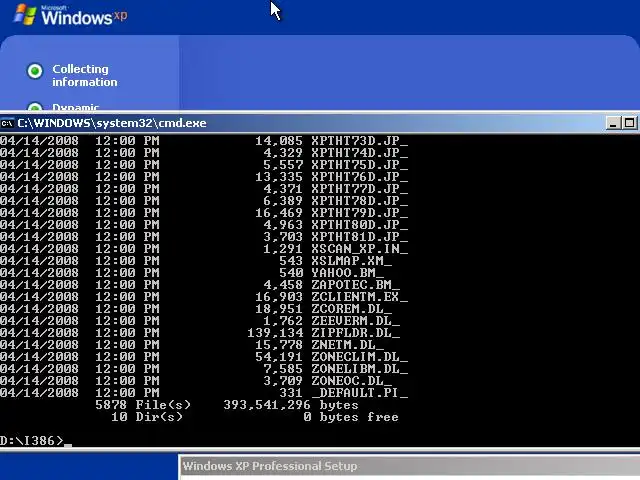Click the ZAPOTEC.BM_ file name

[x=356, y=285]
